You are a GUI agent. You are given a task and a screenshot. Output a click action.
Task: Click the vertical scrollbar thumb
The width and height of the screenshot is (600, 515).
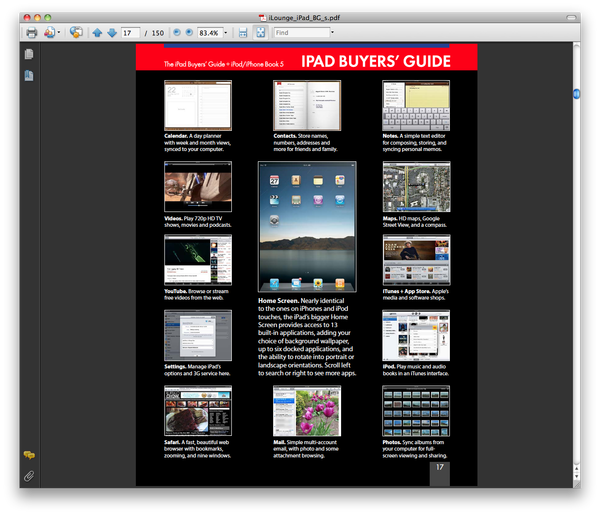coord(576,94)
